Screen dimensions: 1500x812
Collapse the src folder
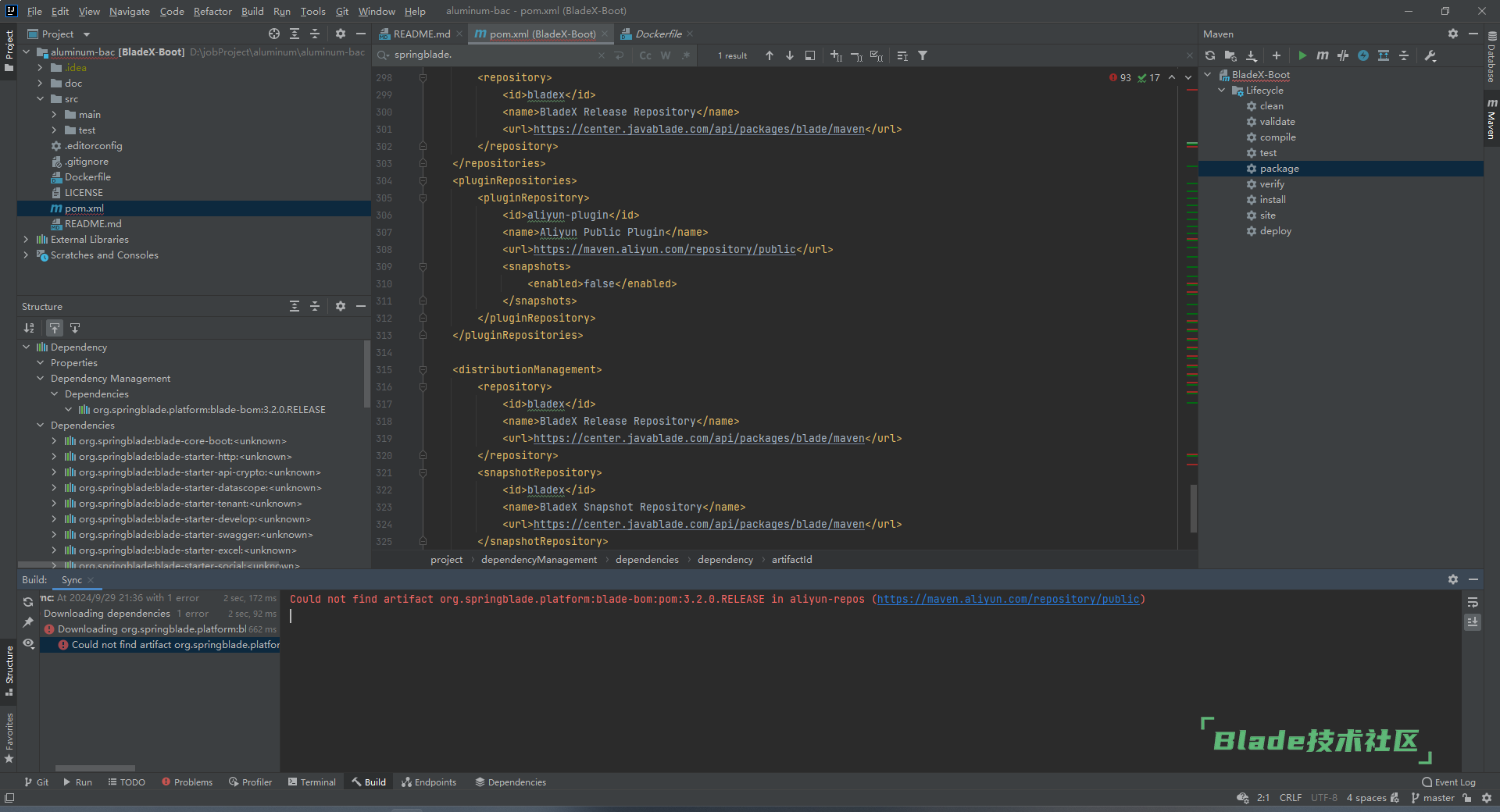40,99
